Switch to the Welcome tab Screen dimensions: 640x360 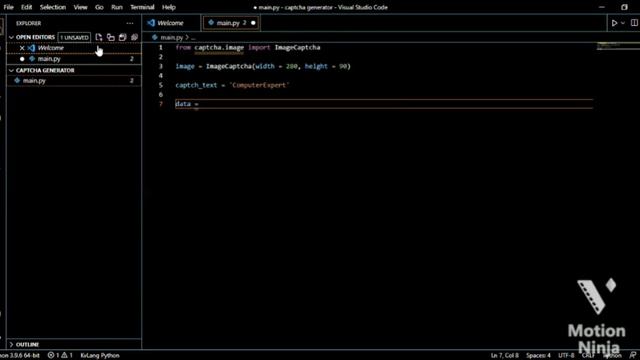(171, 23)
